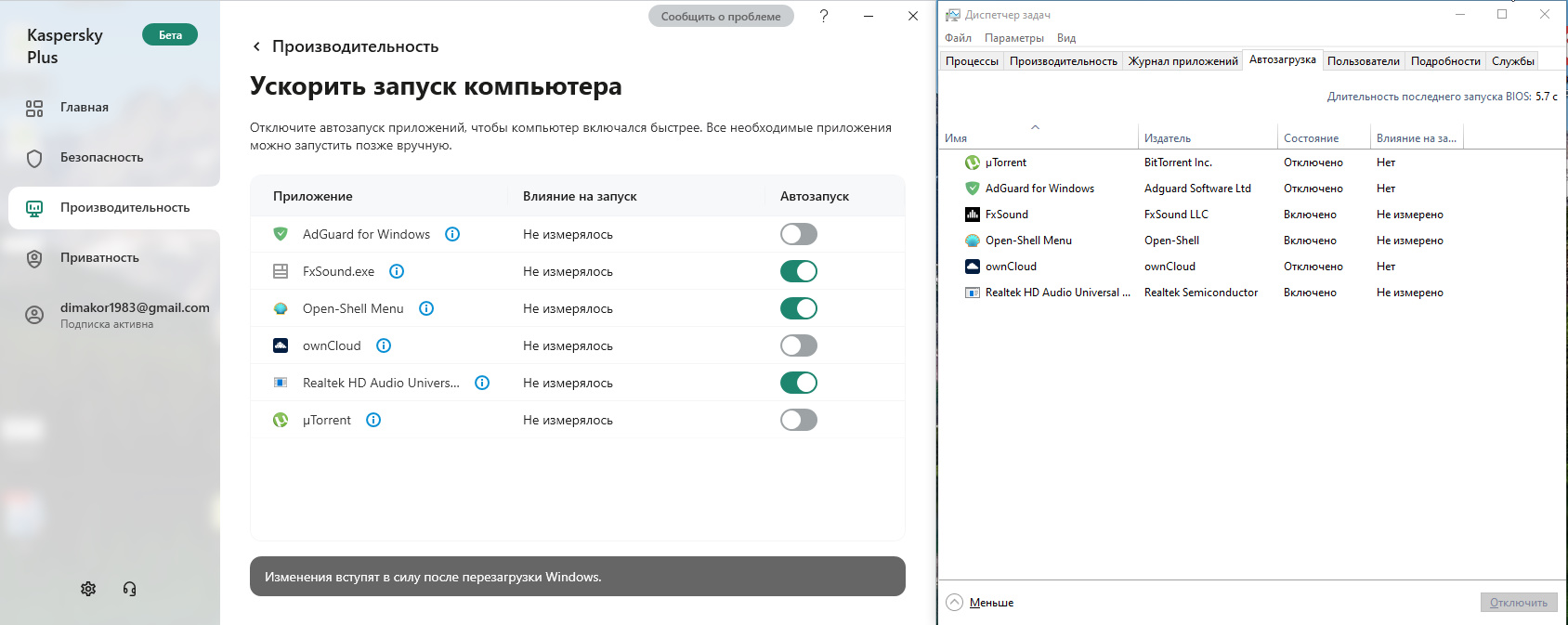Open Kaspersky support headset icon
Viewport: 1568px width, 625px height.
130,589
